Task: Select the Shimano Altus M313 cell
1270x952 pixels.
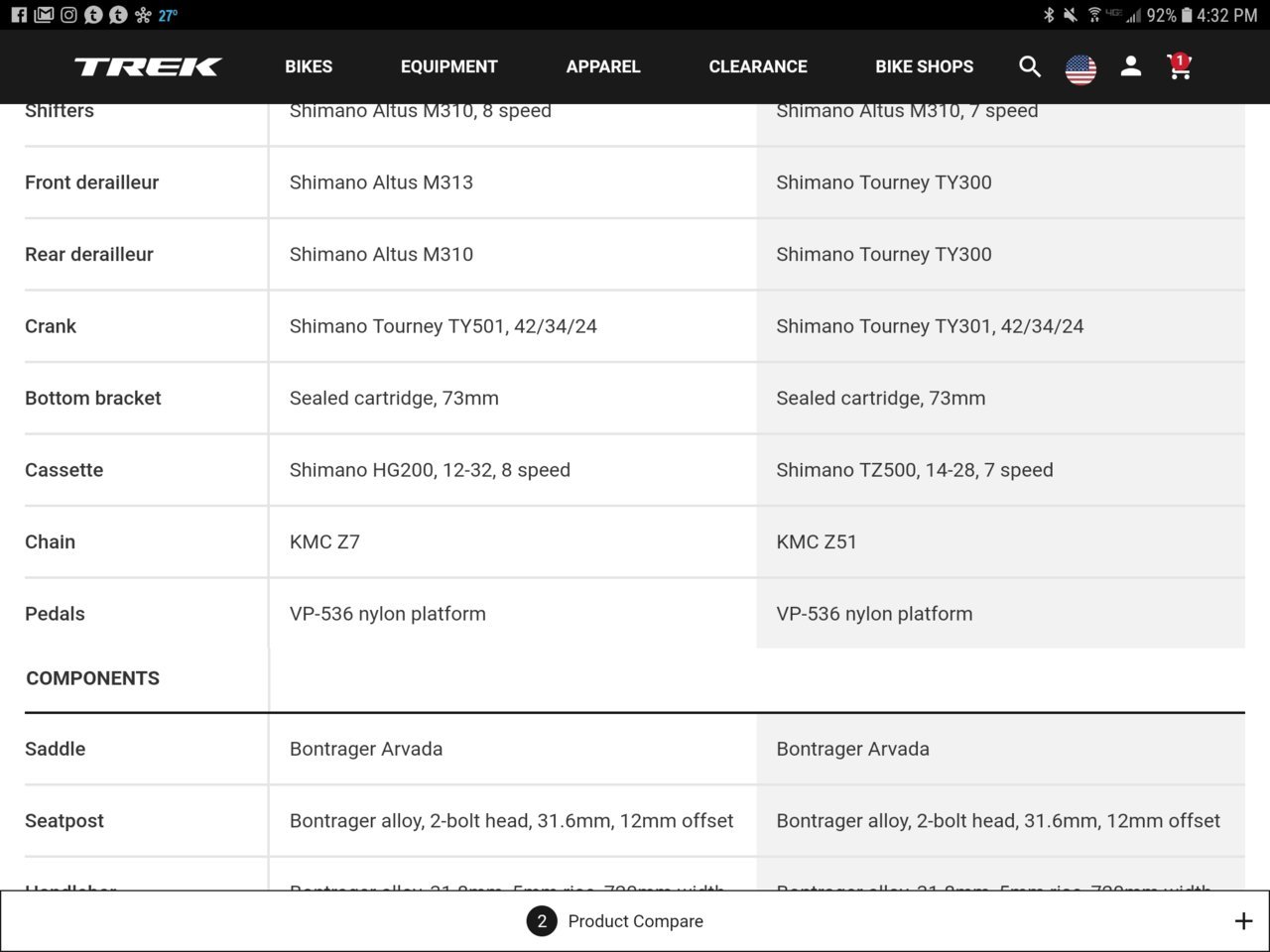Action: (513, 182)
